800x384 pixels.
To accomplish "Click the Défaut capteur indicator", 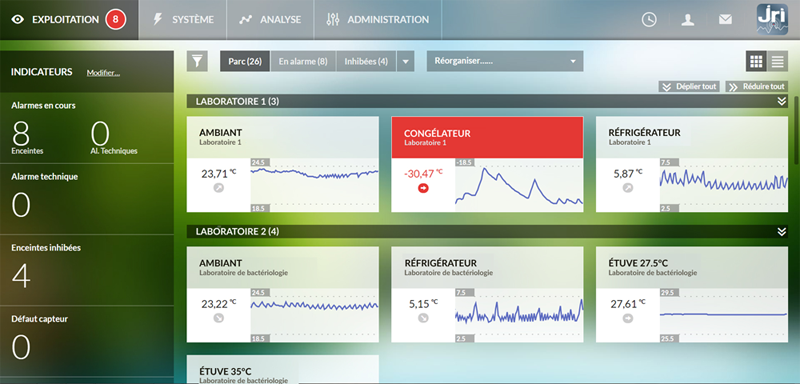I will point(87,341).
